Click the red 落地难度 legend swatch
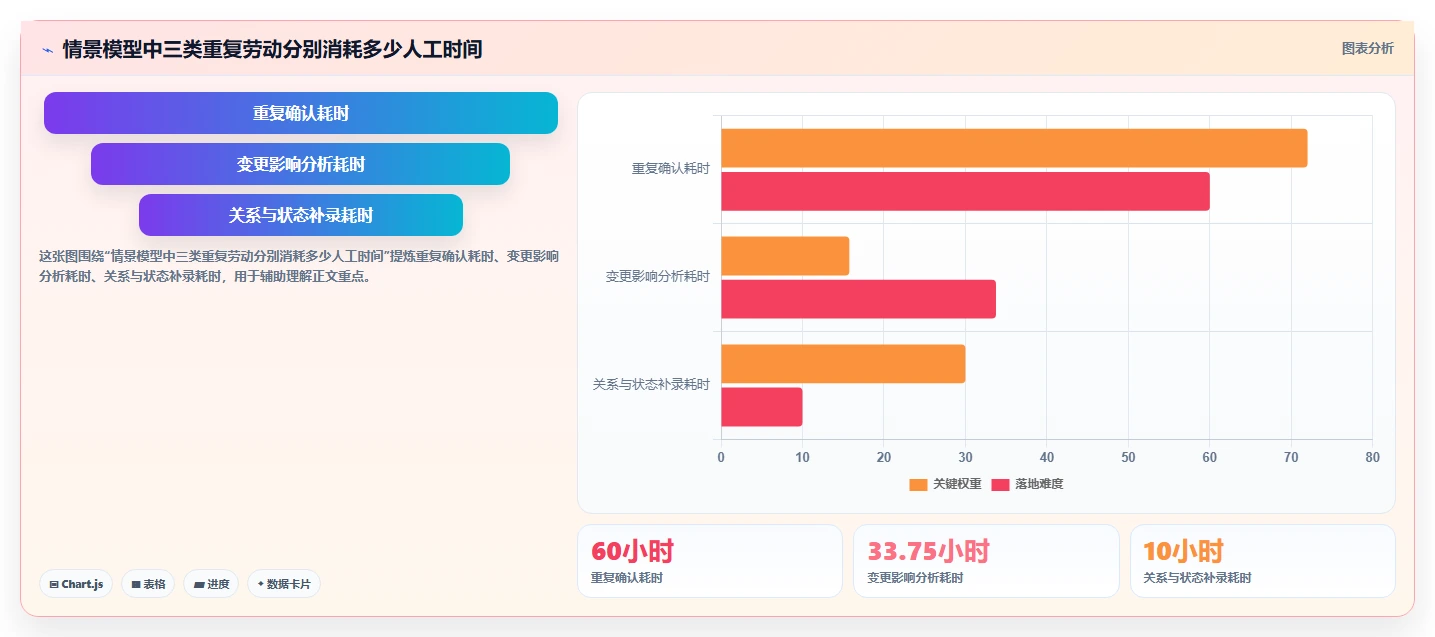Image resolution: width=1435 pixels, height=637 pixels. [x=1000, y=484]
